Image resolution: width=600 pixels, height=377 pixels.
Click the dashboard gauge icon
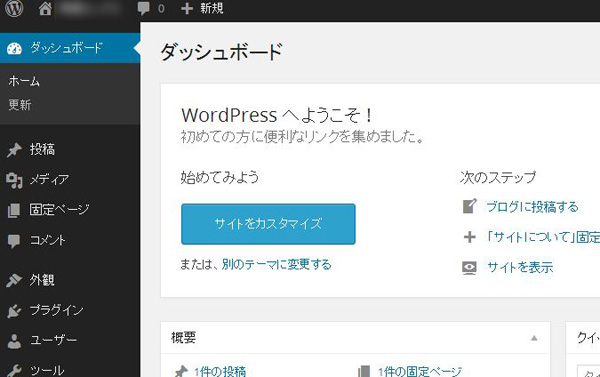pyautogui.click(x=15, y=49)
